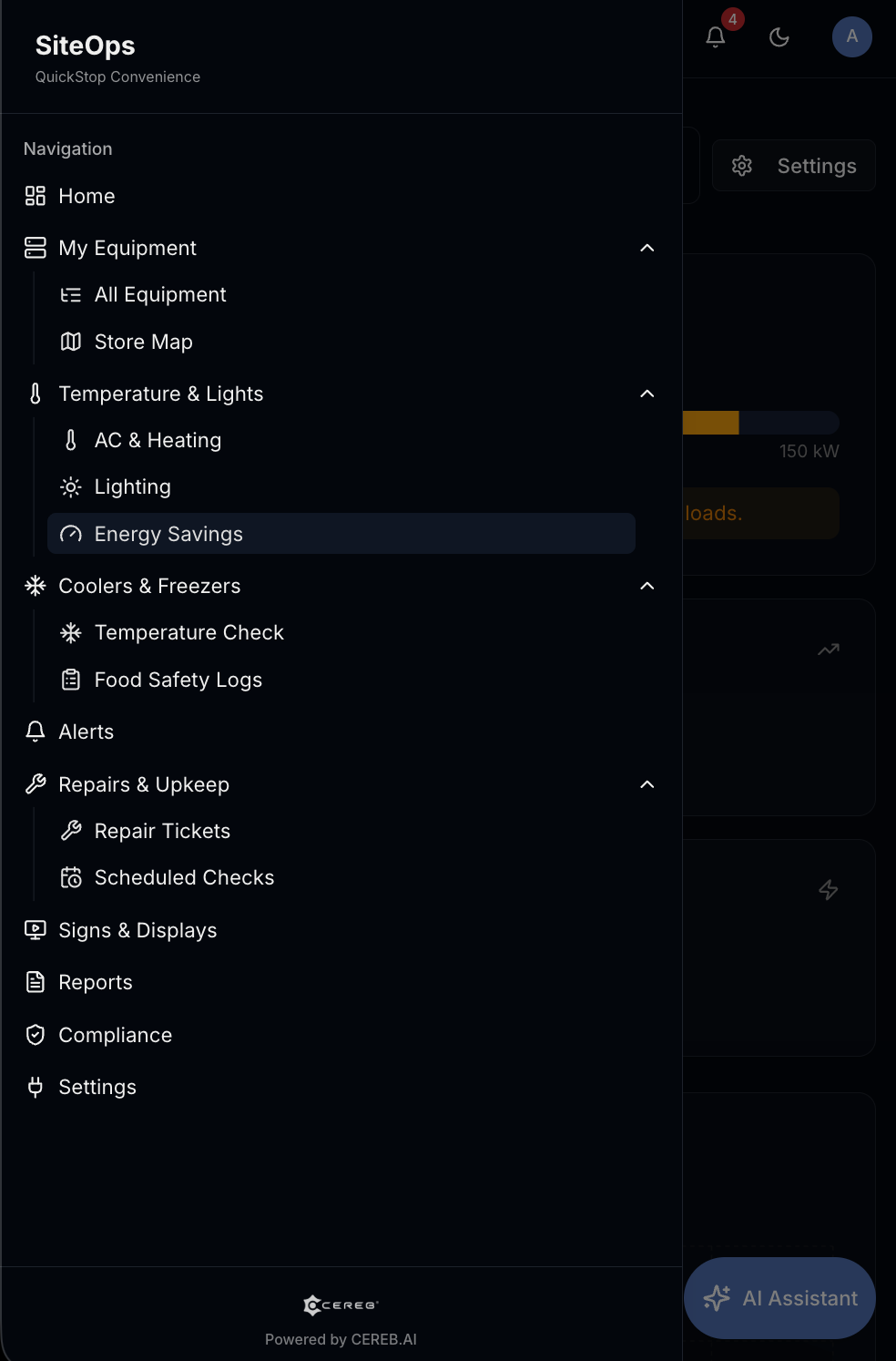Open the Compliance navigation item
Screen dimensions: 896x1361
coord(115,1035)
